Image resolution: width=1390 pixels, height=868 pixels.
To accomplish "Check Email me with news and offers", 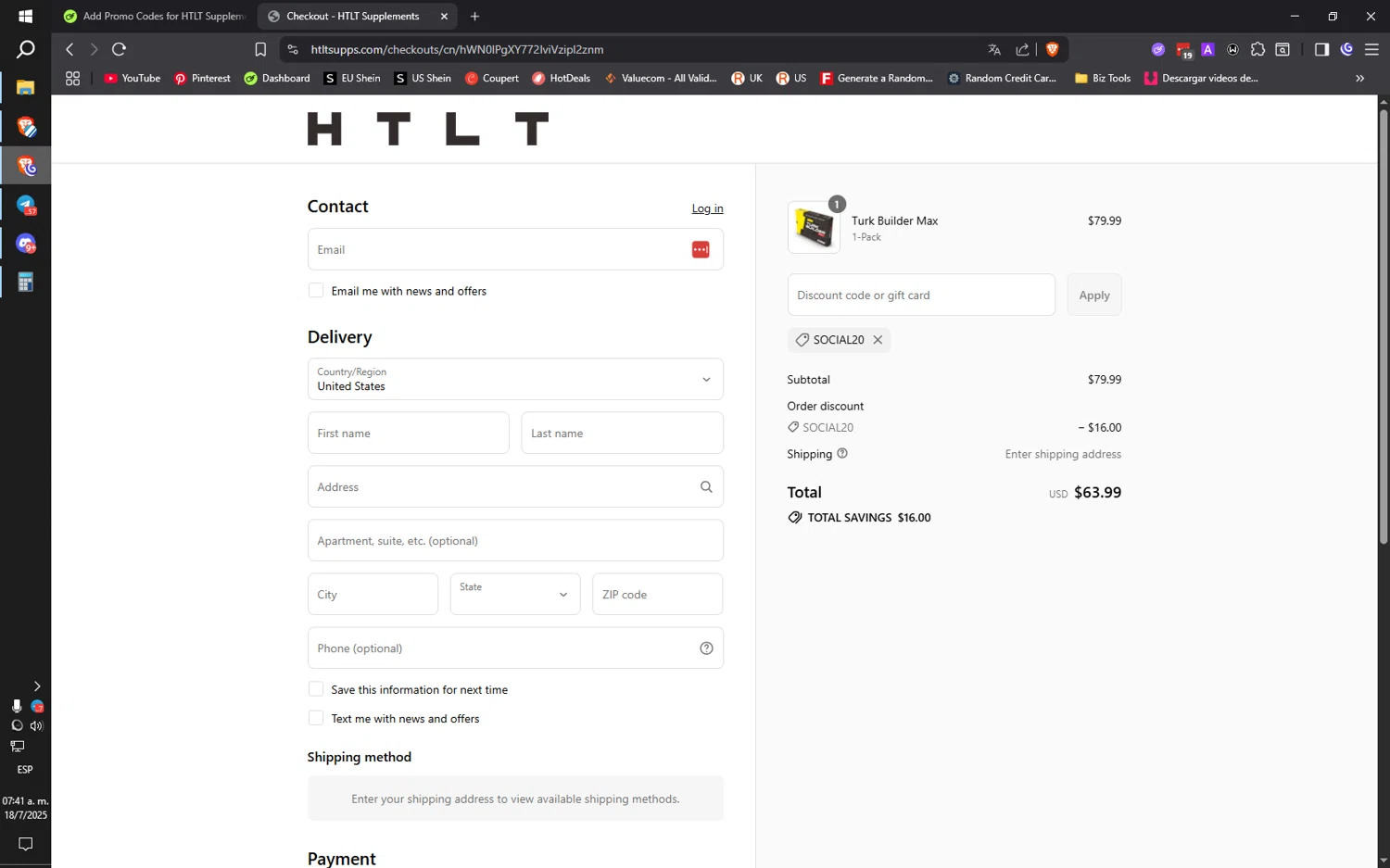I will click(x=316, y=291).
